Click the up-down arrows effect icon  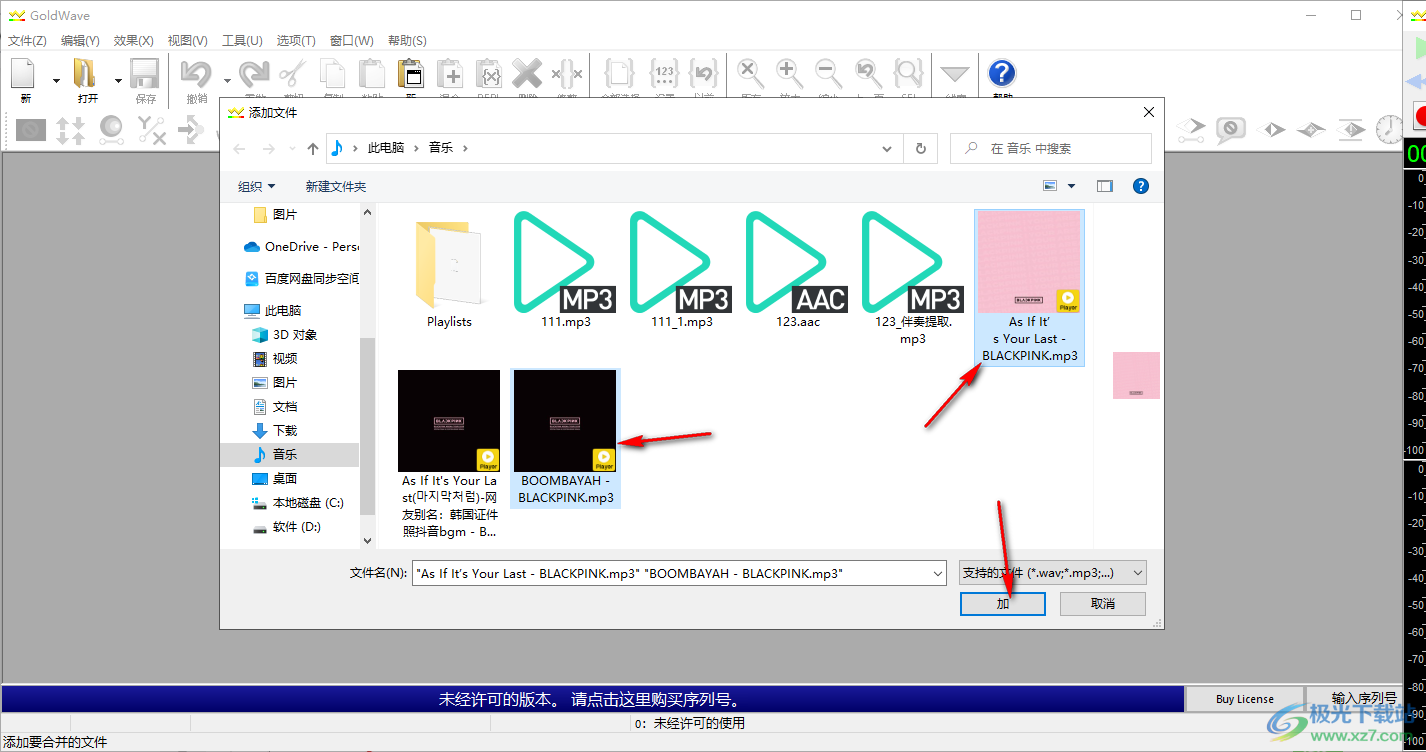[x=70, y=129]
